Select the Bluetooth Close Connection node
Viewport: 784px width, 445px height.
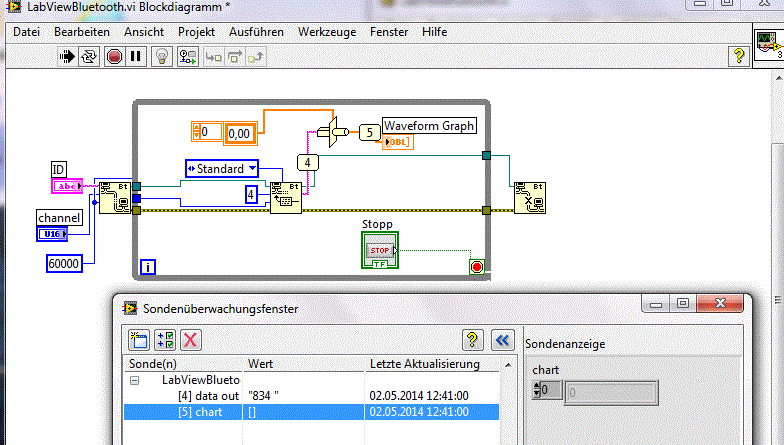tap(530, 198)
